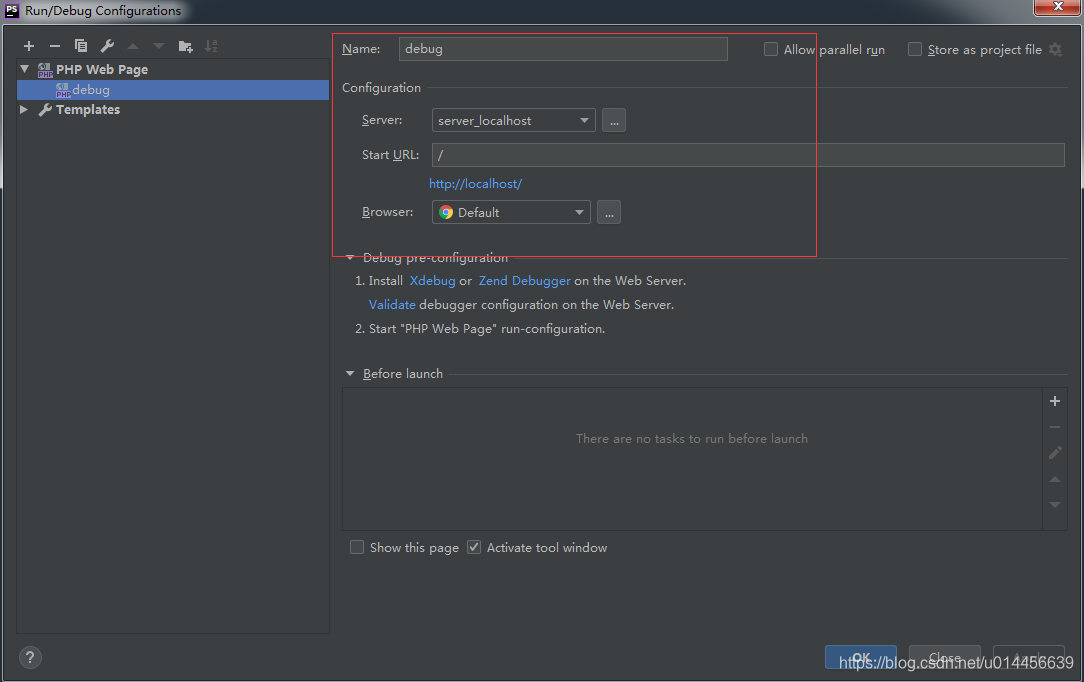Copy the debug configuration
Screen dimensions: 1084x682
[81, 45]
